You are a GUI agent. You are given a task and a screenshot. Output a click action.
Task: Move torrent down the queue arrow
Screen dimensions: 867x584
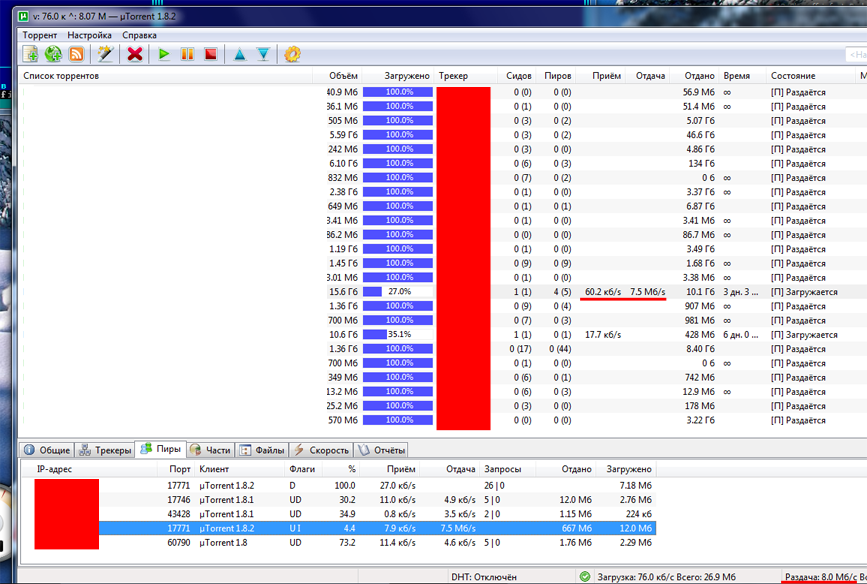pos(263,54)
